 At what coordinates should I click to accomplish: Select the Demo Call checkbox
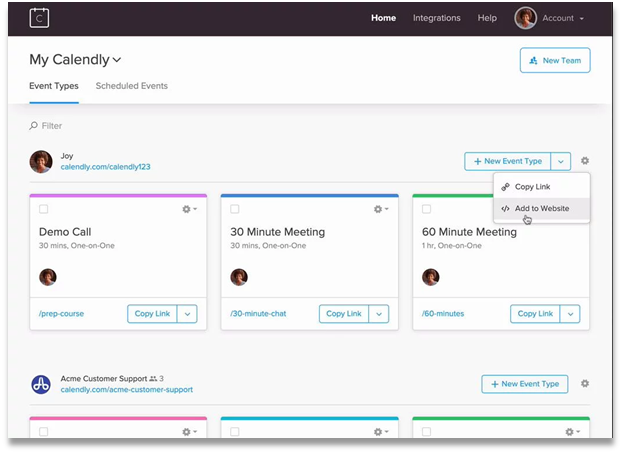(x=44, y=209)
